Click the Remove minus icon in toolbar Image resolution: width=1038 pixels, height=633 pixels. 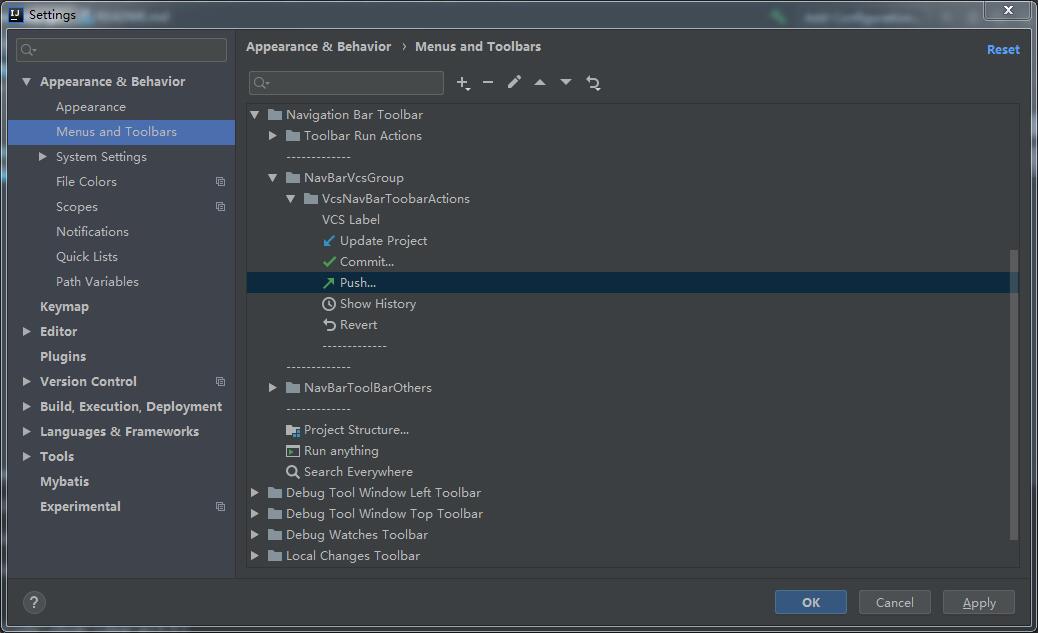[x=488, y=83]
